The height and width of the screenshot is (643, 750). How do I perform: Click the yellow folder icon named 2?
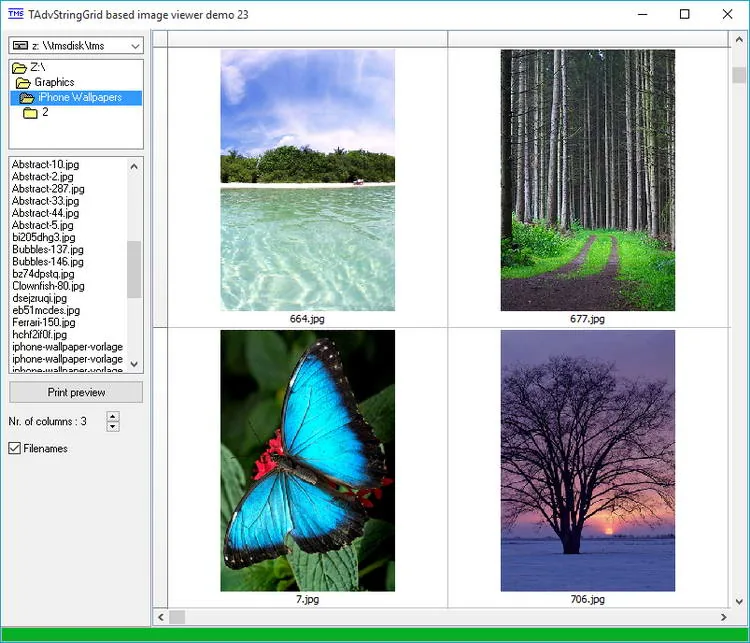30,113
